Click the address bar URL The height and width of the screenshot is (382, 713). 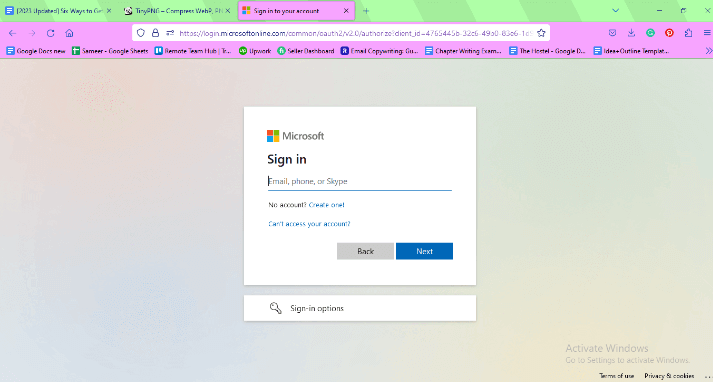pos(355,33)
